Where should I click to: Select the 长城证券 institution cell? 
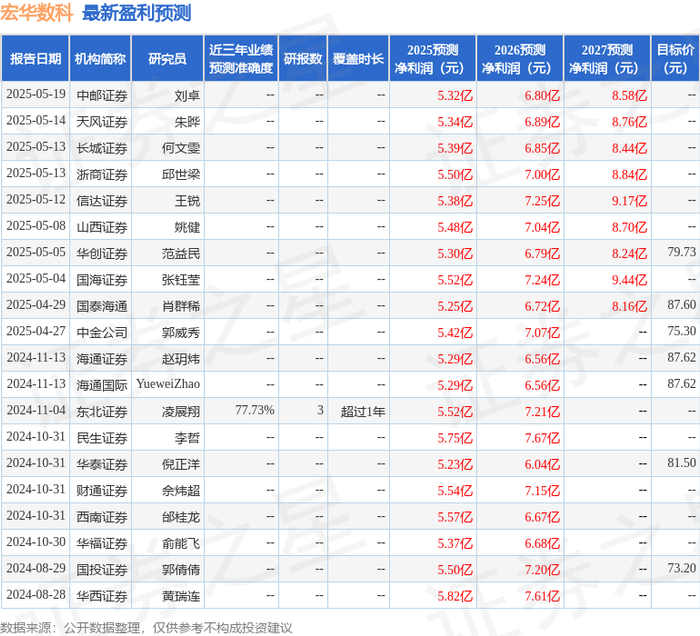[x=102, y=148]
